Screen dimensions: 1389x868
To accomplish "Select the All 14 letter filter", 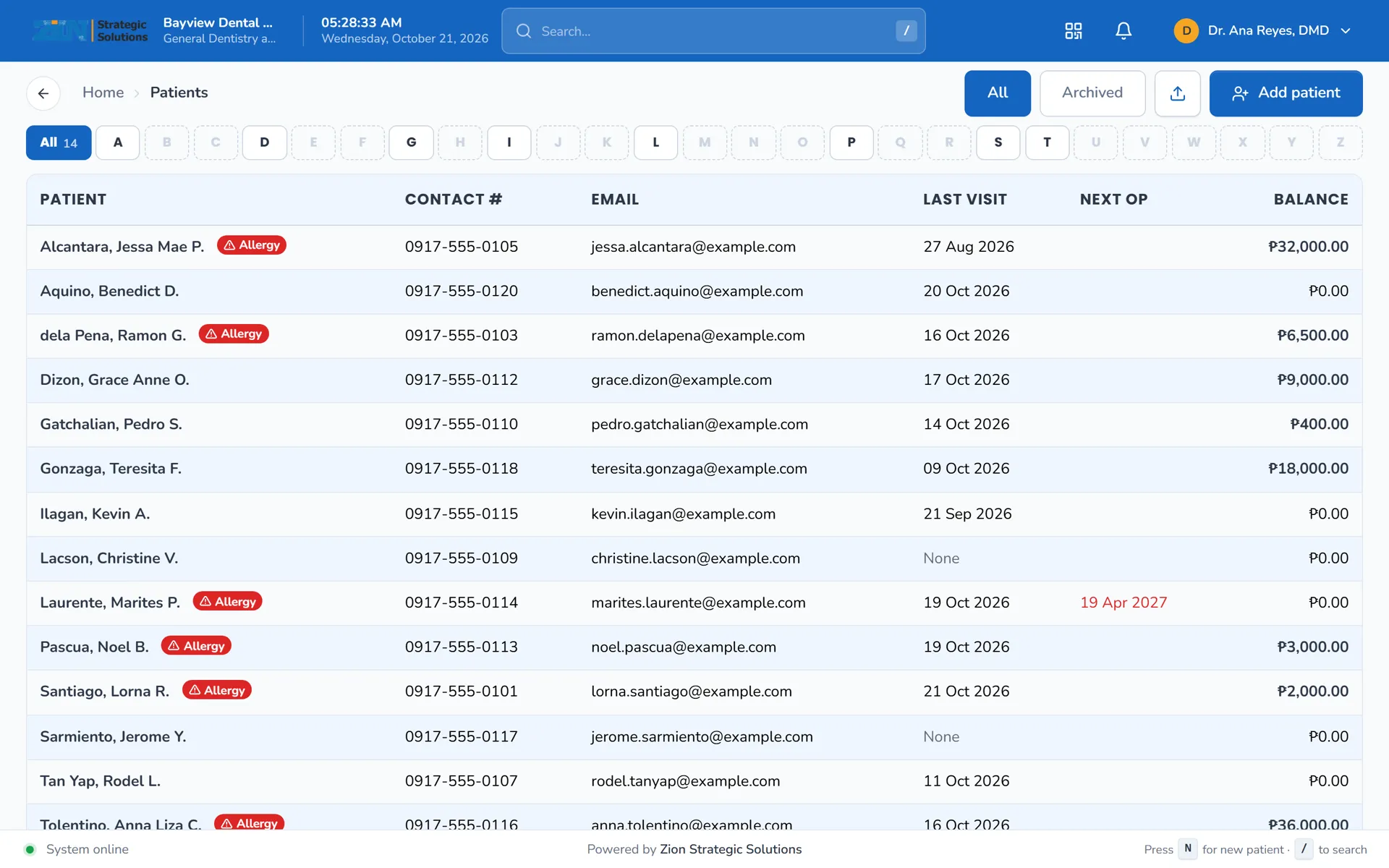I will [x=59, y=142].
